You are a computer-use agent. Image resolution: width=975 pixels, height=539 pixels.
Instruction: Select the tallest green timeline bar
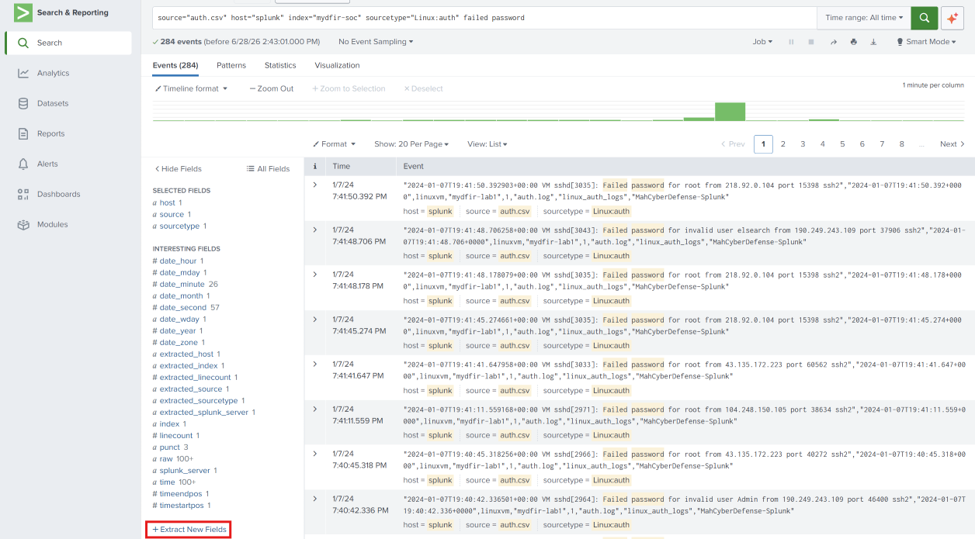click(730, 112)
